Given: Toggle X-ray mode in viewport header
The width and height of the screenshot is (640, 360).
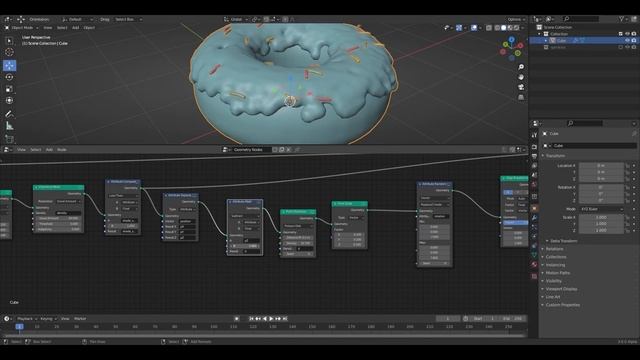Looking at the screenshot, I should click(489, 28).
